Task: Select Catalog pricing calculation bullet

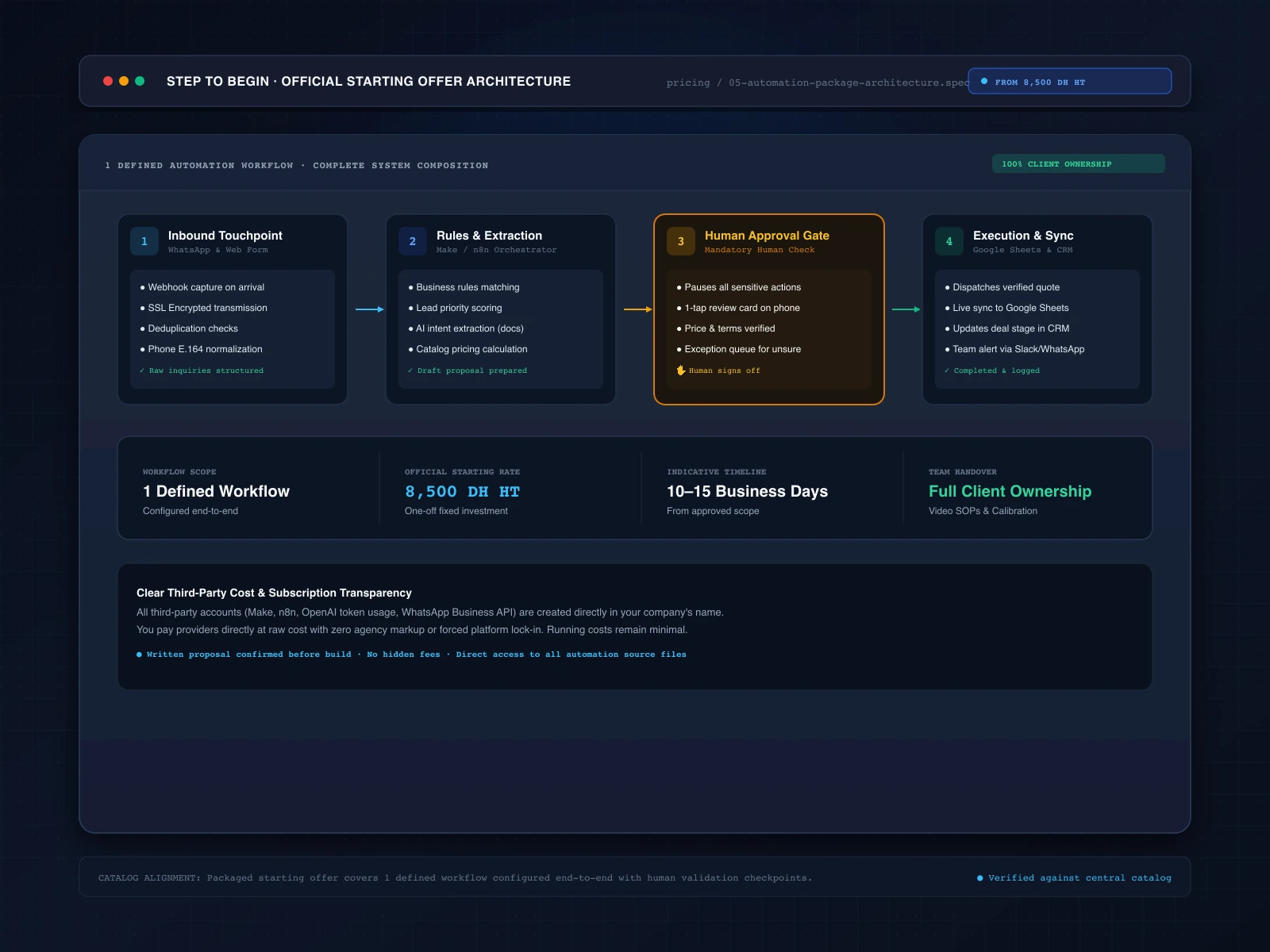Action: tap(468, 349)
